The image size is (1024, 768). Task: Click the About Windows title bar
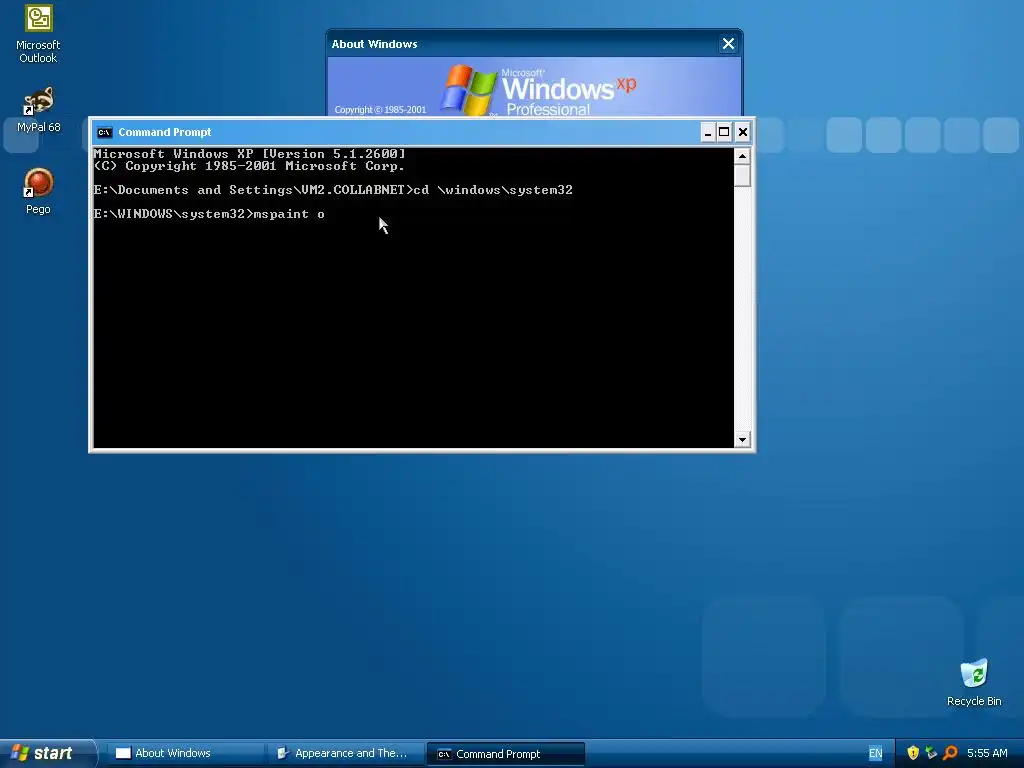[x=522, y=44]
